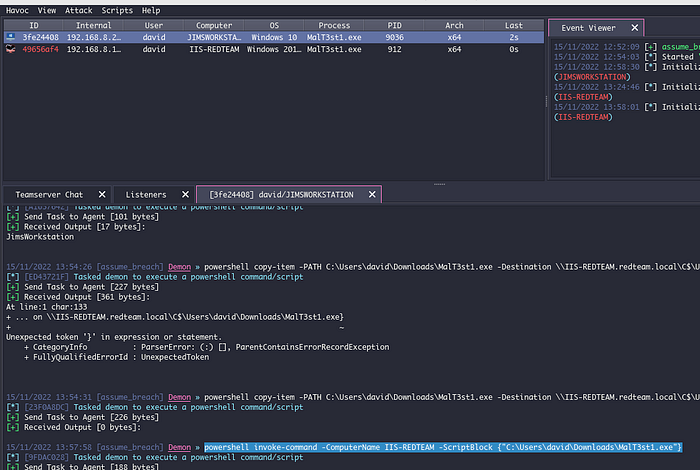Select session ID 49656af4
This screenshot has width=700, height=470.
point(41,50)
